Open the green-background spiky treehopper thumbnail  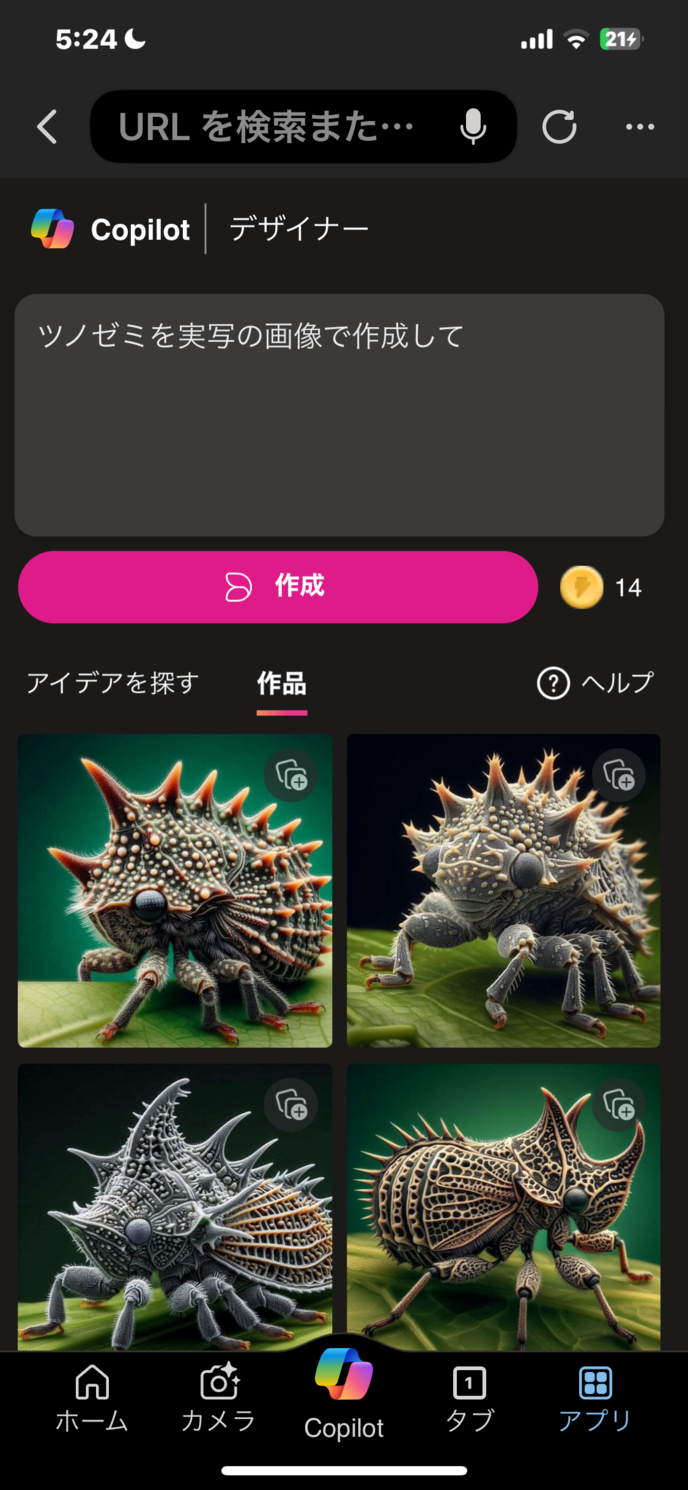coord(175,891)
